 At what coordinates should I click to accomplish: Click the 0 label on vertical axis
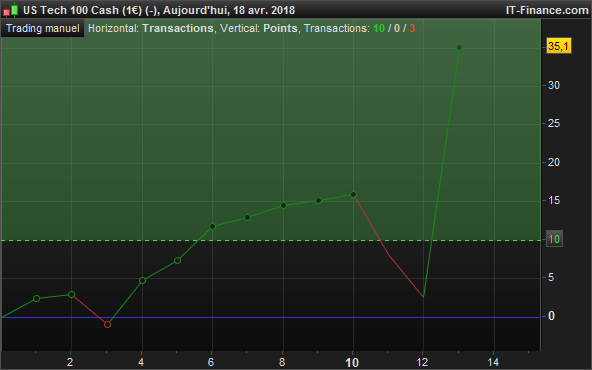pos(551,316)
